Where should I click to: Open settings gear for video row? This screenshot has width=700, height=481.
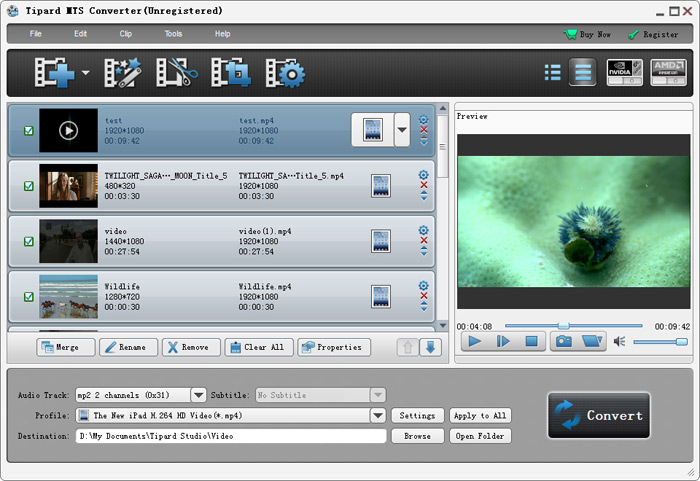[x=424, y=230]
